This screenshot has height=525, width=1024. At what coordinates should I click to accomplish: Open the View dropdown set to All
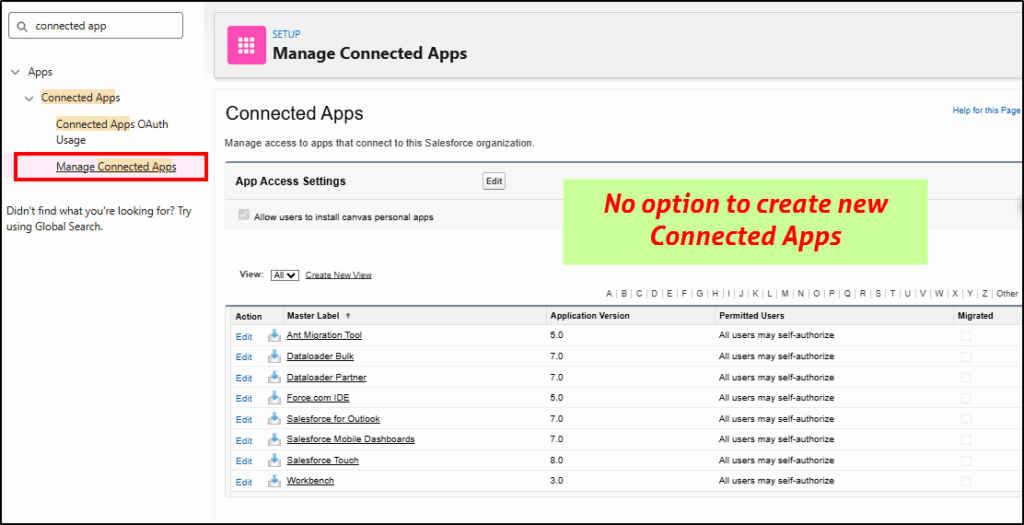click(284, 275)
